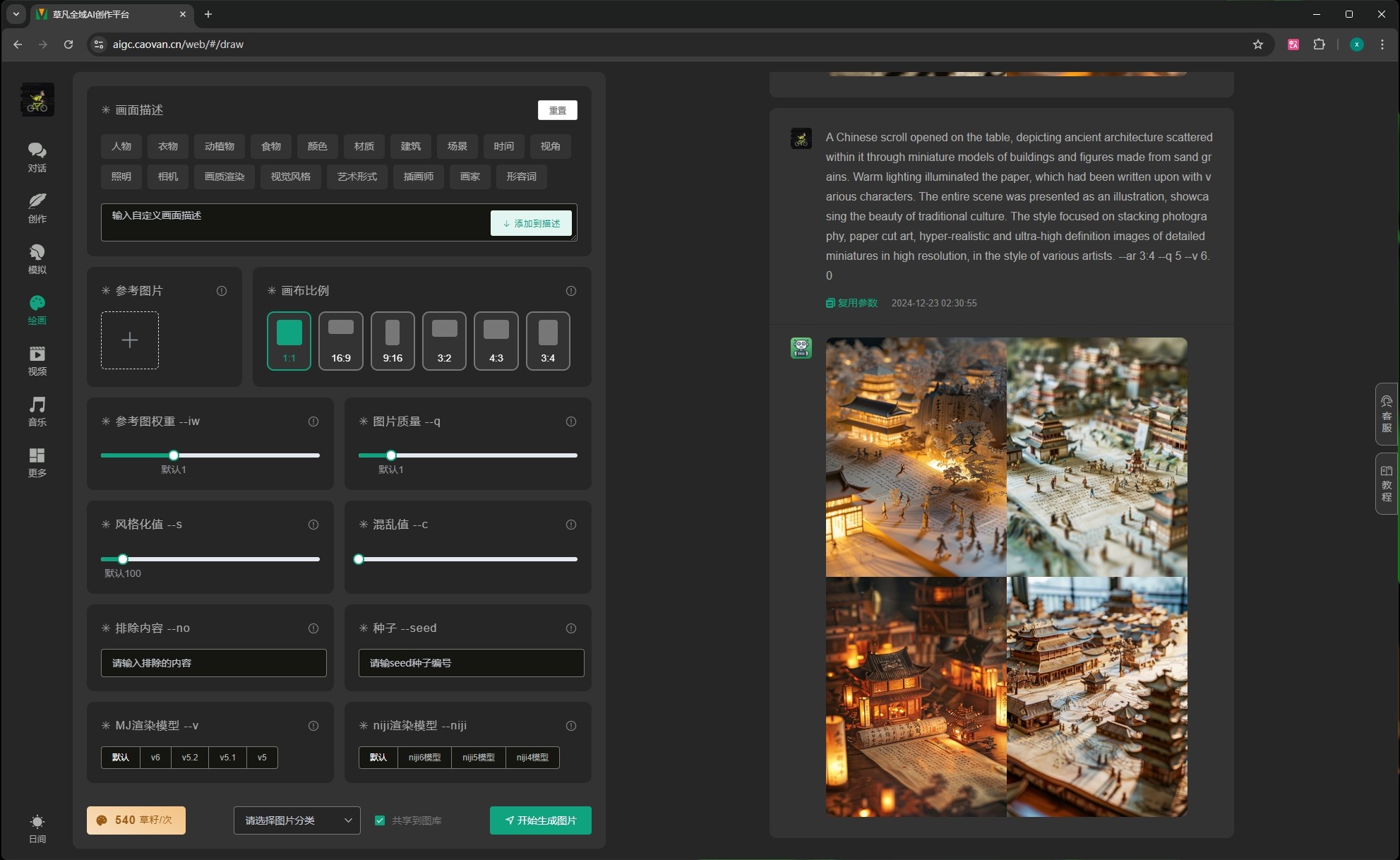Expand the 视觉风格 description tag
Screen dimensions: 1400x860
point(291,177)
